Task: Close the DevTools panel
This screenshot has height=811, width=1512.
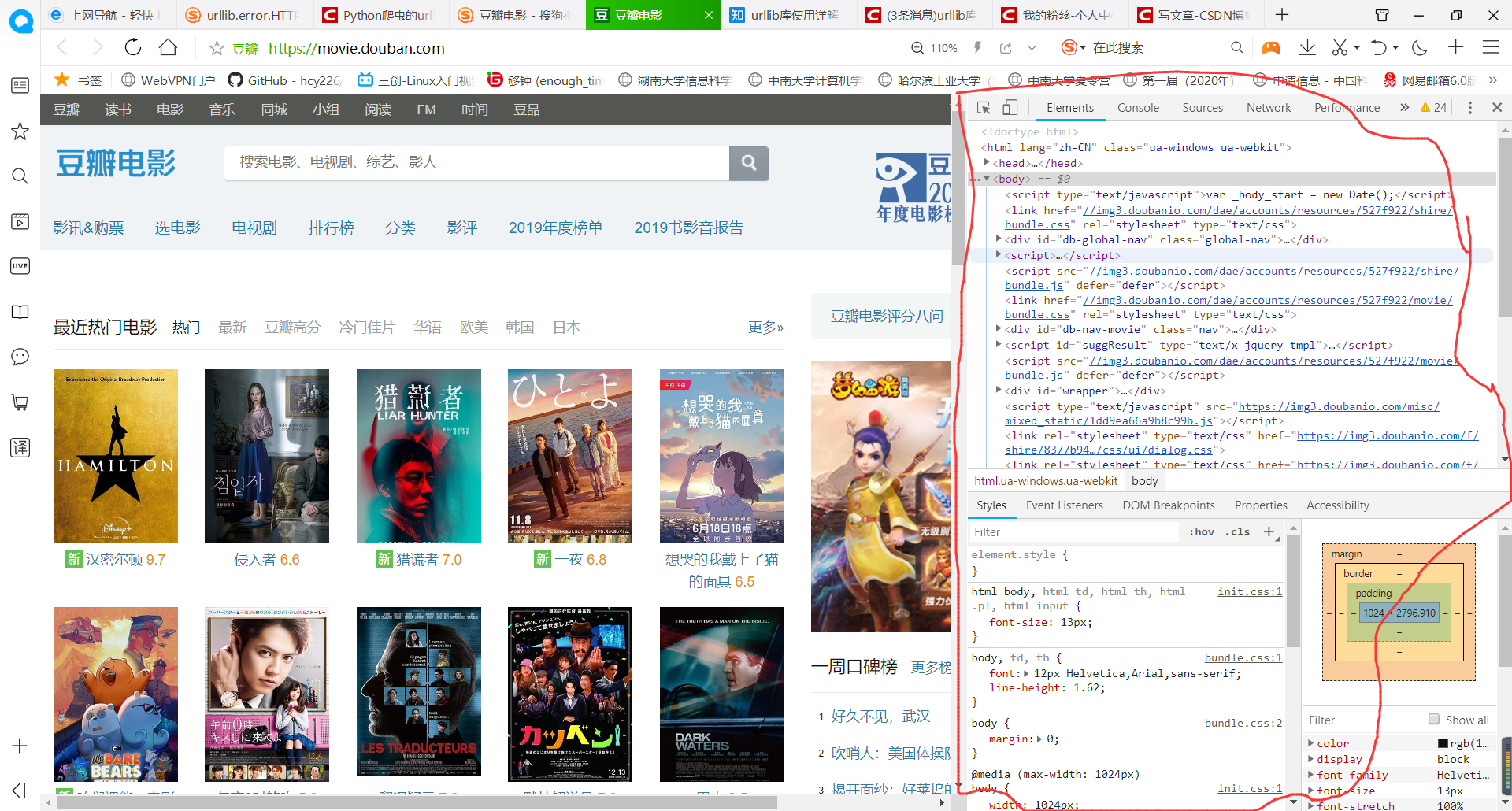Action: pos(1497,107)
